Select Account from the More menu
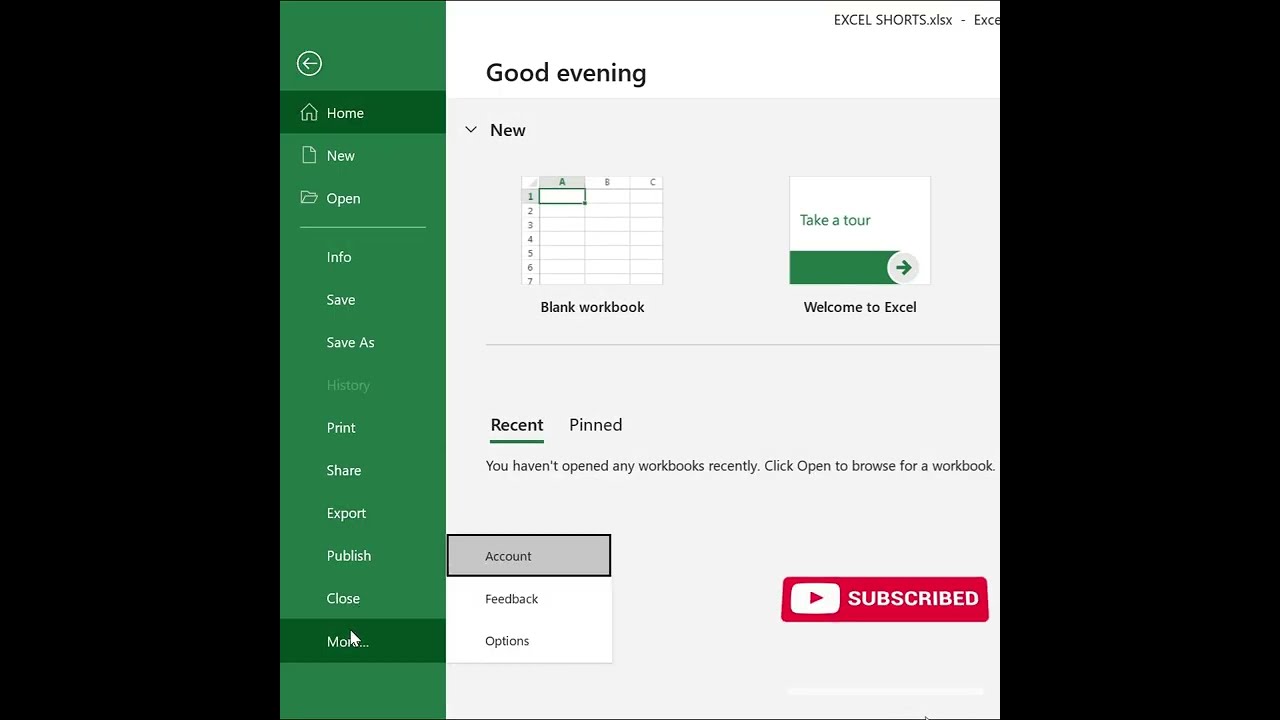The height and width of the screenshot is (720, 1280). (529, 556)
